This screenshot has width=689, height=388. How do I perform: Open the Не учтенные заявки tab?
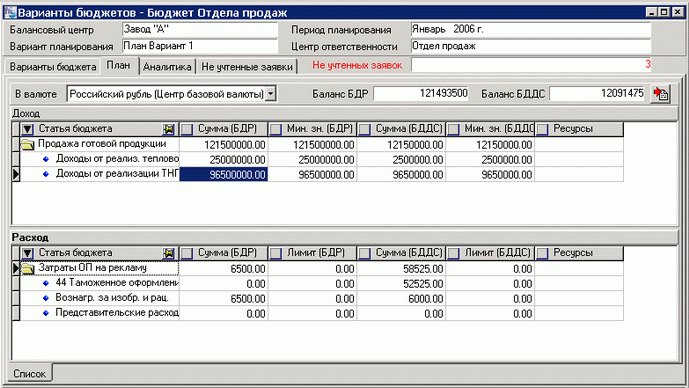[x=247, y=67]
